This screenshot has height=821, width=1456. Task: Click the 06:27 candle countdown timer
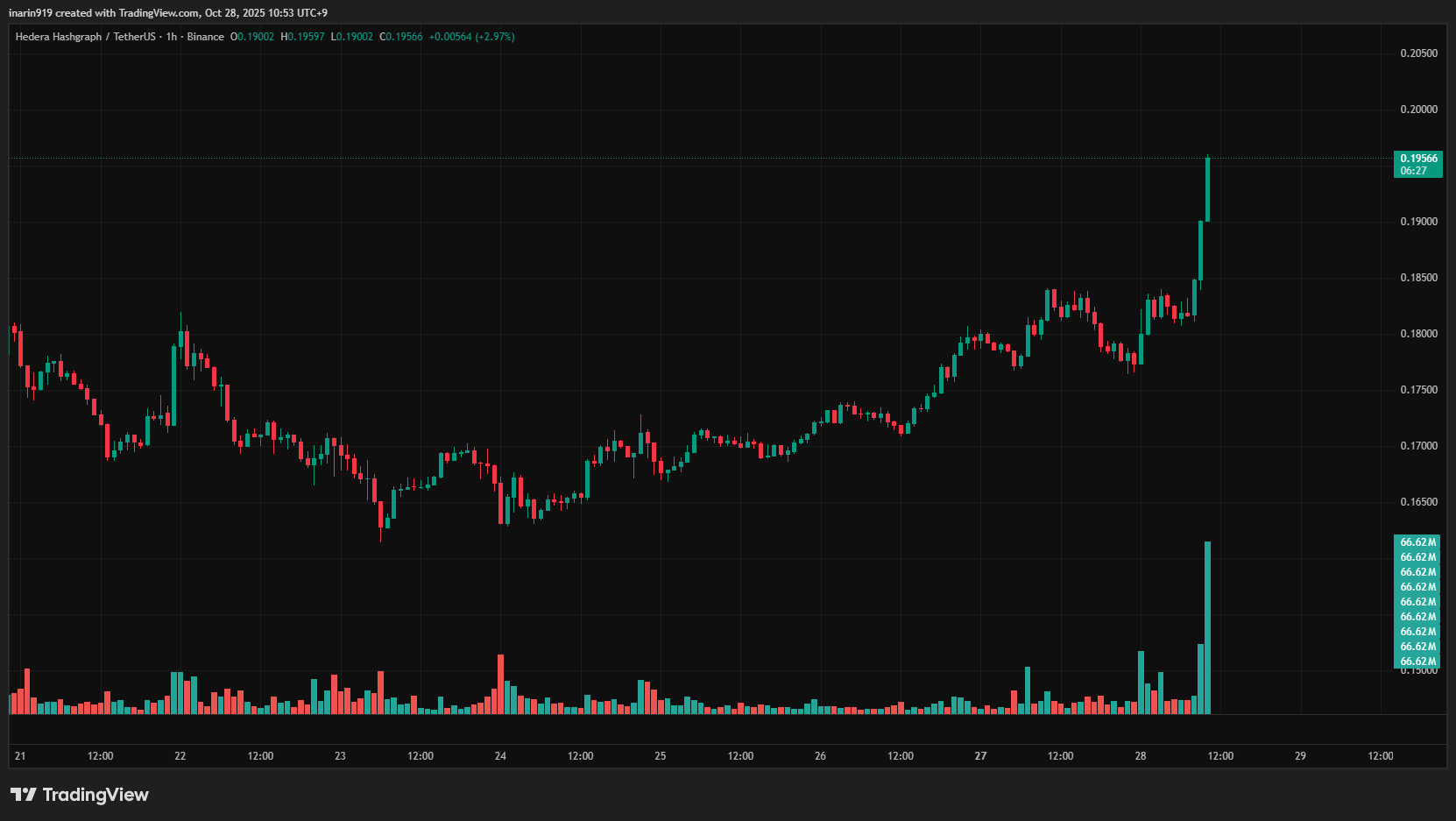coord(1413,171)
